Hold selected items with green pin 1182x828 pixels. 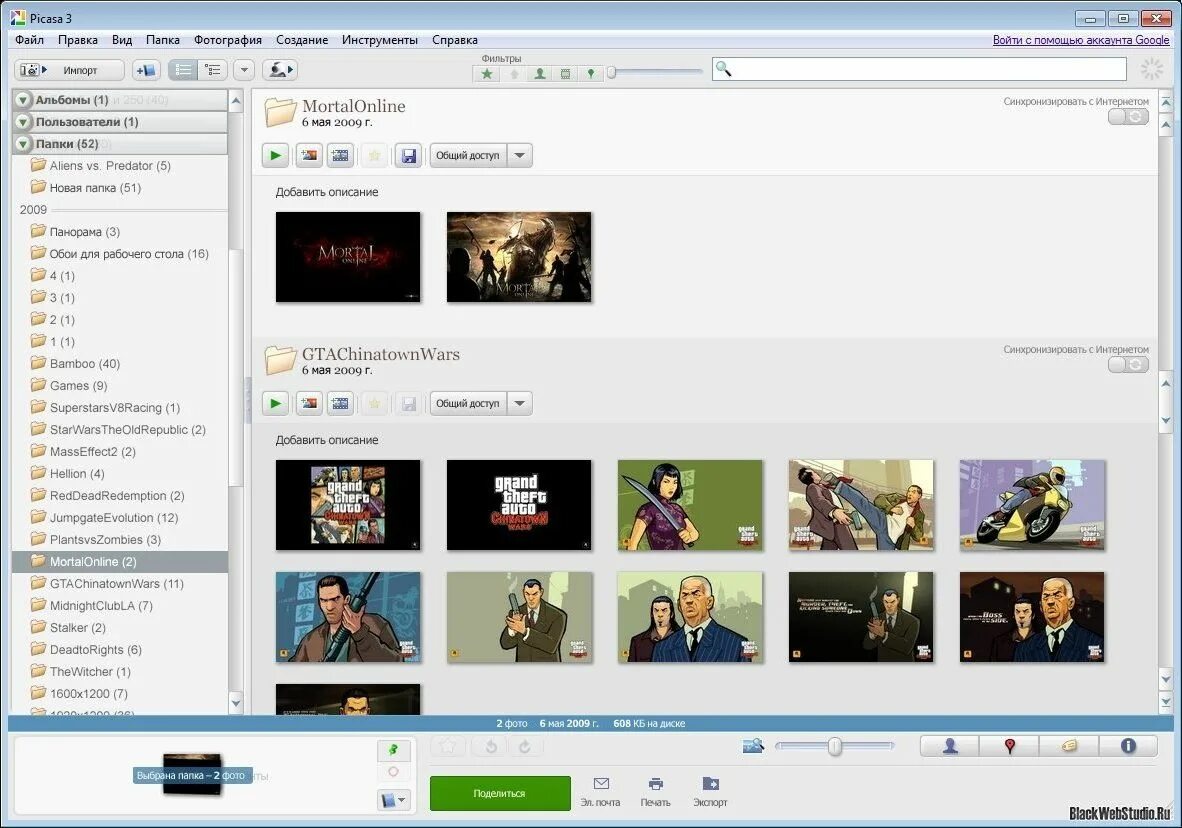[393, 750]
